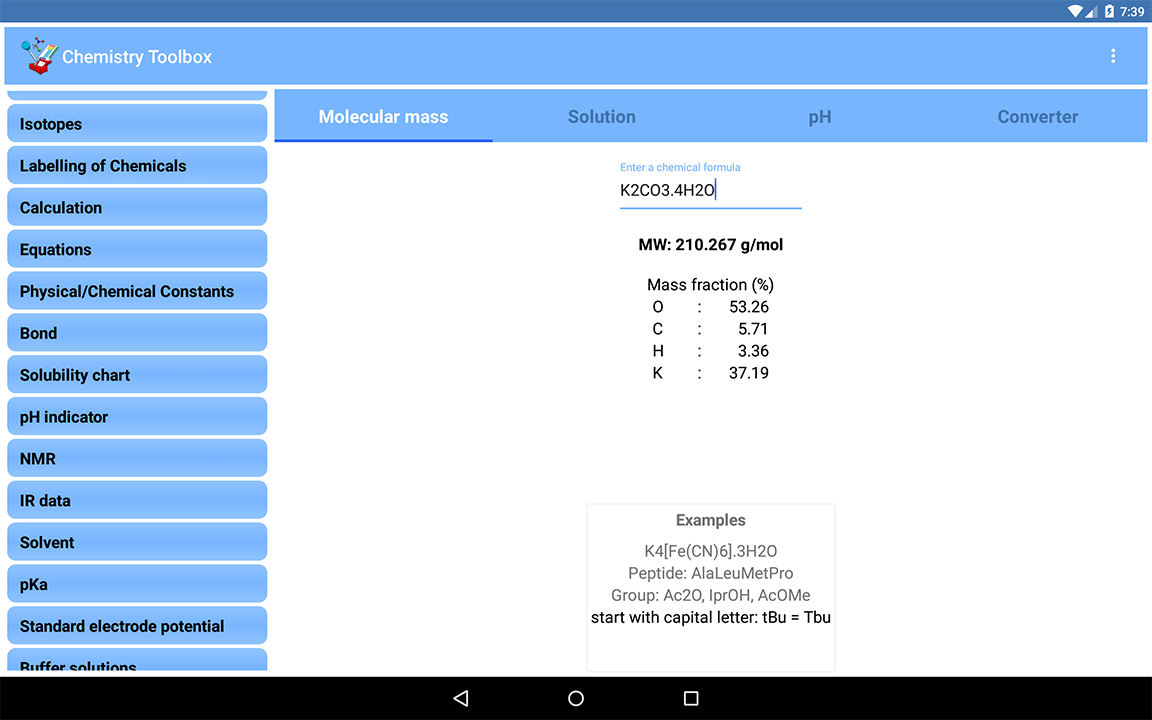
Task: Open the three-dot overflow menu
Action: [x=1113, y=56]
